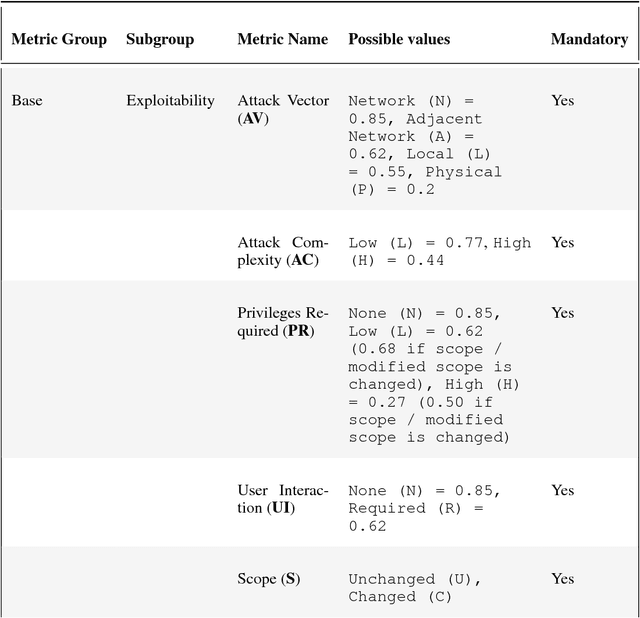
Task: Select the Privileges Required (PR) metric name
Action: tap(282, 322)
